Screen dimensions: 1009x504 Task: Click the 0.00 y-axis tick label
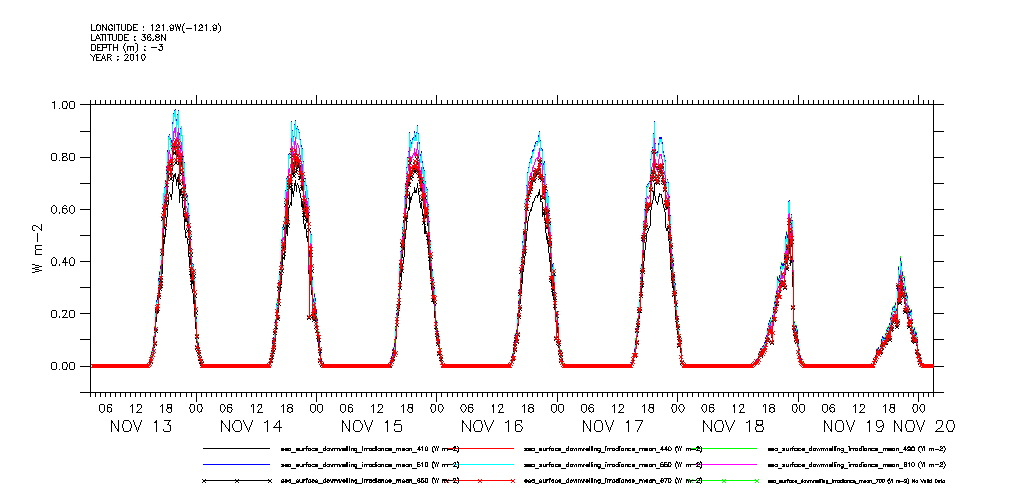pyautogui.click(x=65, y=366)
